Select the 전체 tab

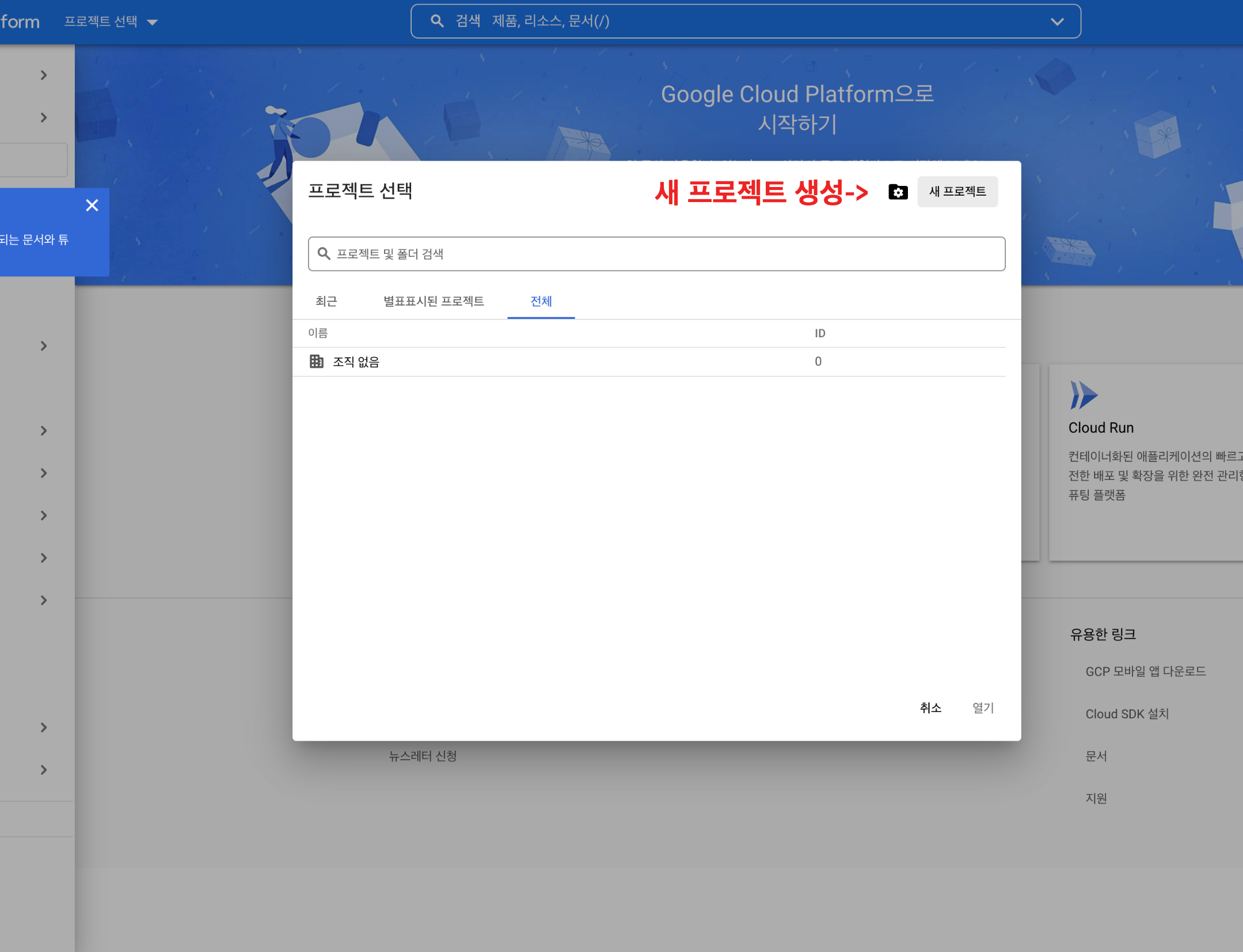pyautogui.click(x=541, y=301)
